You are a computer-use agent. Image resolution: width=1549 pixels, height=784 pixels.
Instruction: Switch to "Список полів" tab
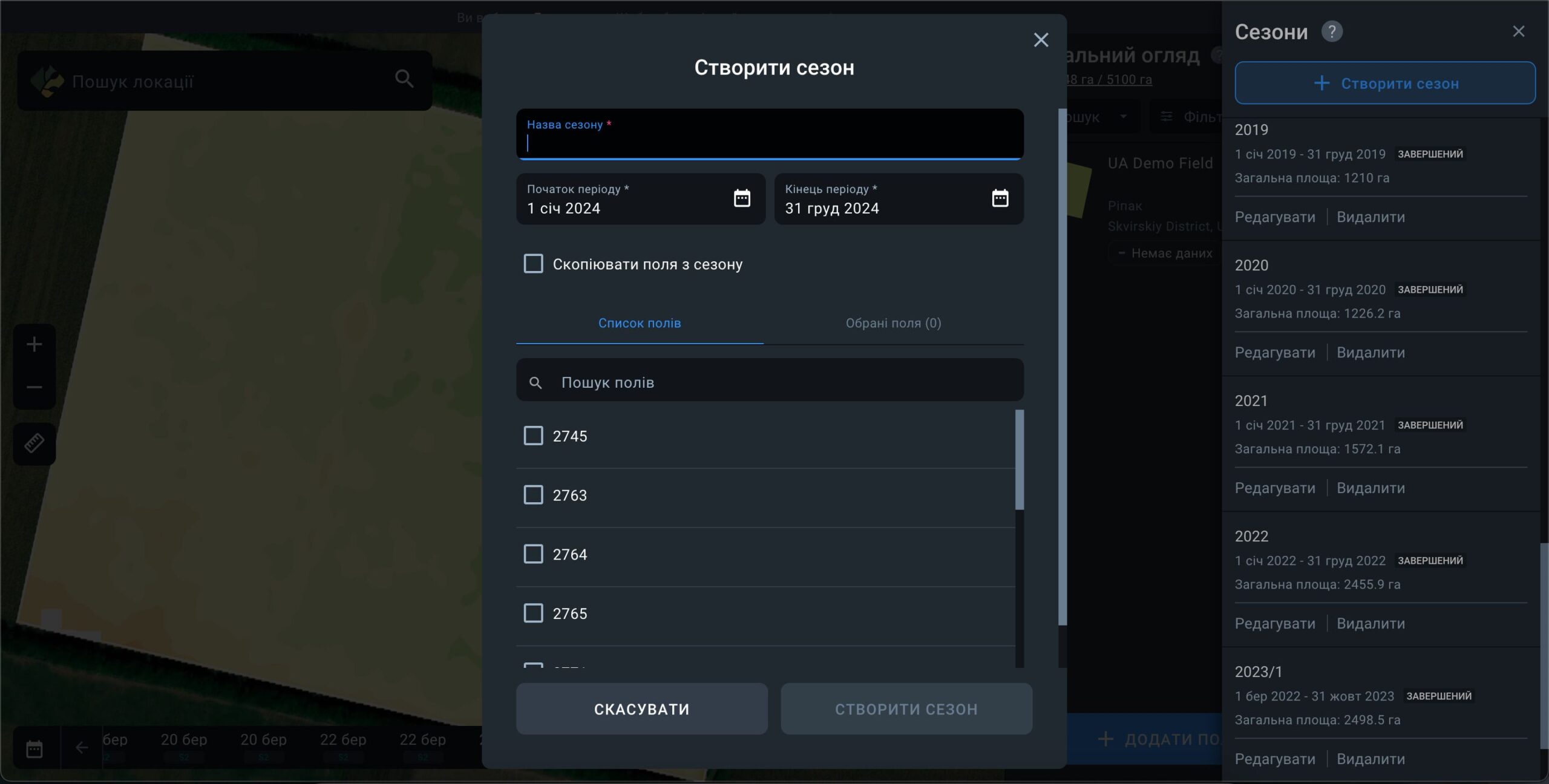point(640,323)
